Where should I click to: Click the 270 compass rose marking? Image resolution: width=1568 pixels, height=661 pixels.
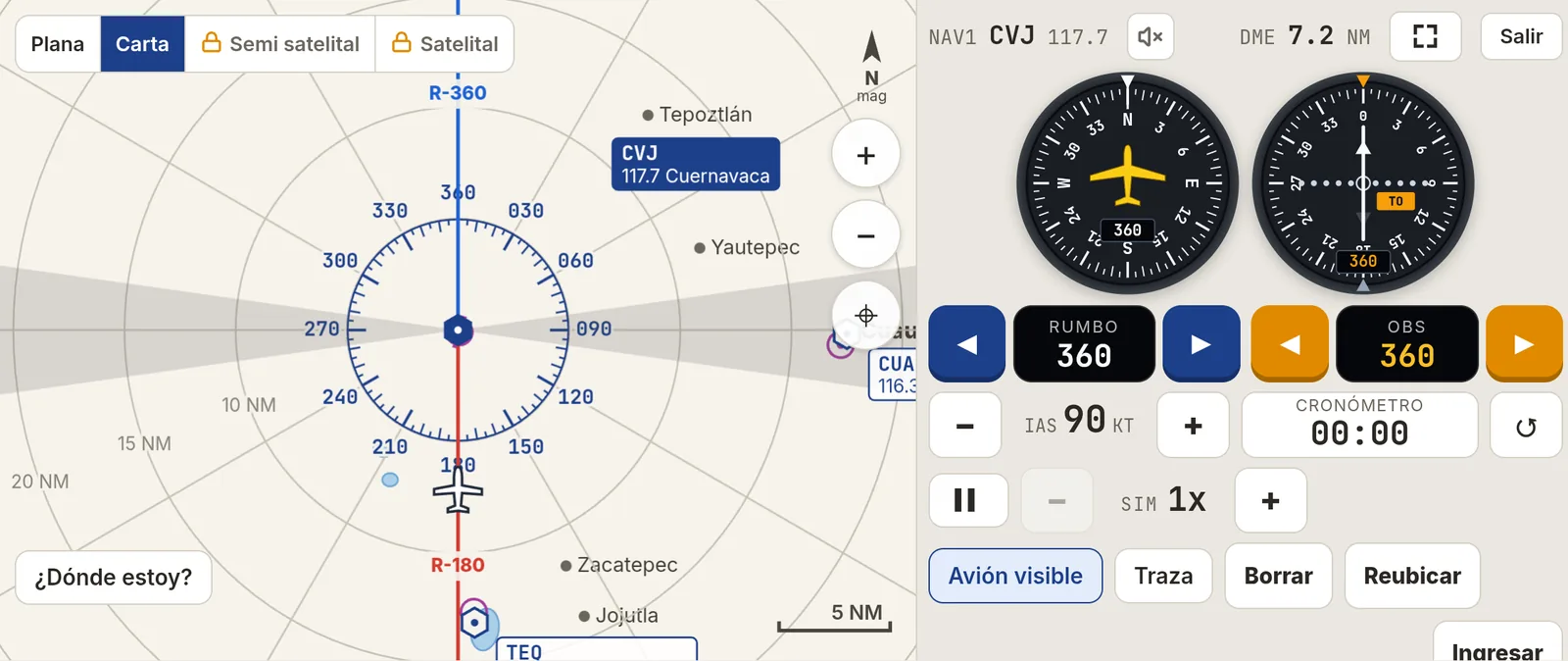pos(321,330)
